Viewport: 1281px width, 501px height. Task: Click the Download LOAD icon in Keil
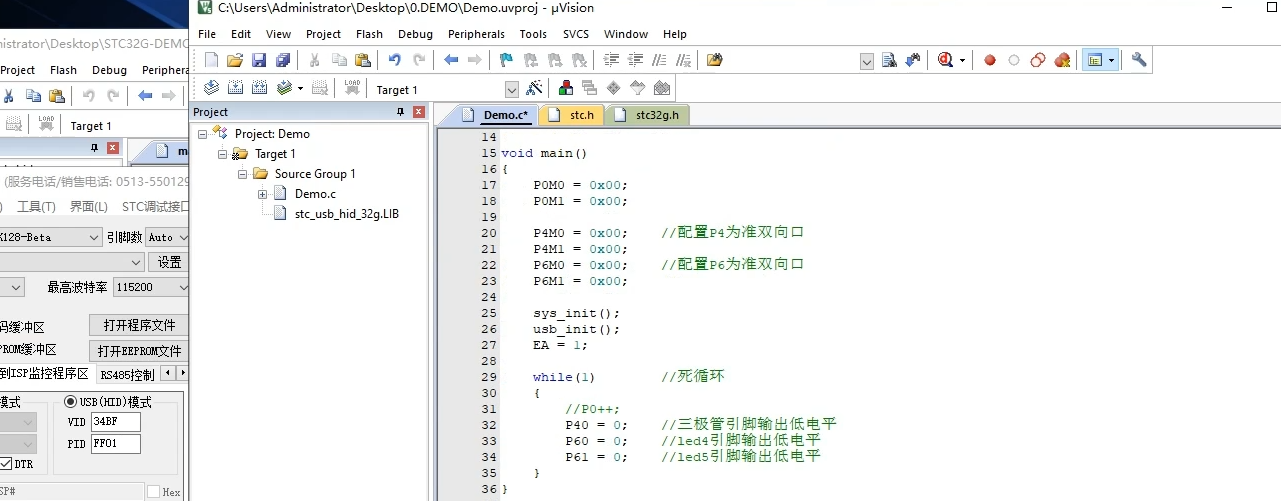pos(351,89)
